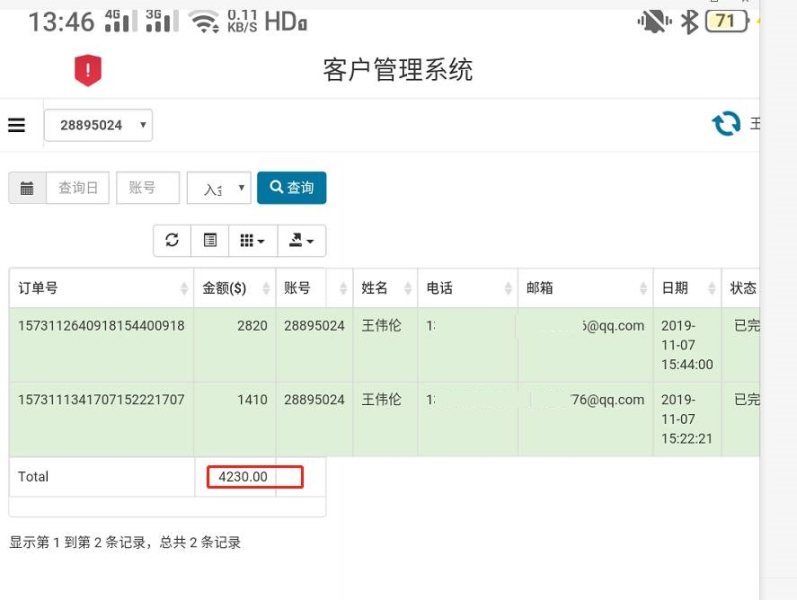Click the blue refresh sync icon

[x=726, y=124]
